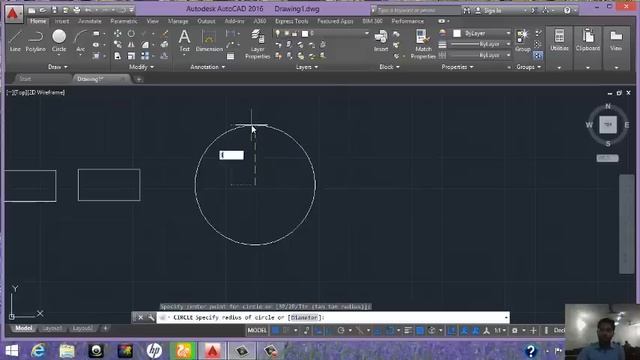640x360 pixels.
Task: Expand the Properties panel
Action: (457, 67)
